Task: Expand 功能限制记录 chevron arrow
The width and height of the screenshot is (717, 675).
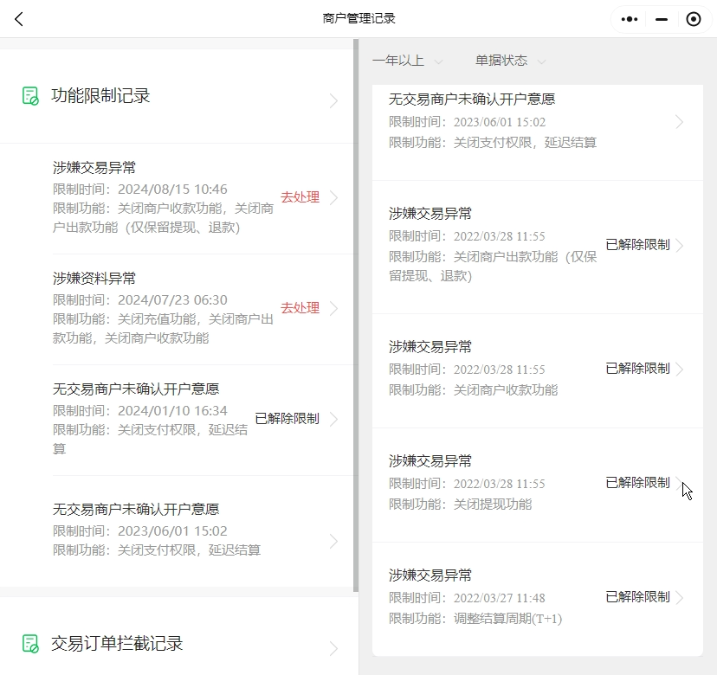Action: 334,101
